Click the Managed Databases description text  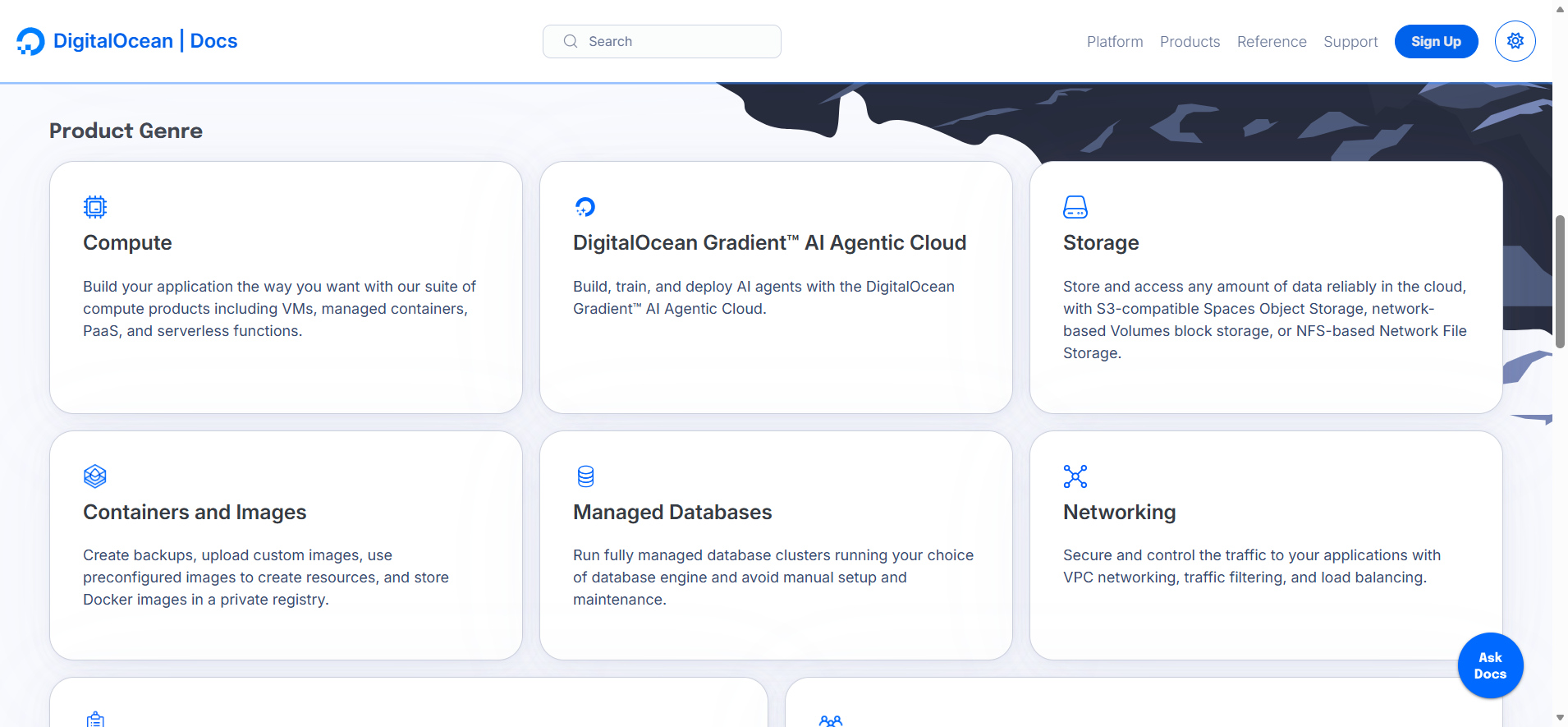tap(773, 577)
